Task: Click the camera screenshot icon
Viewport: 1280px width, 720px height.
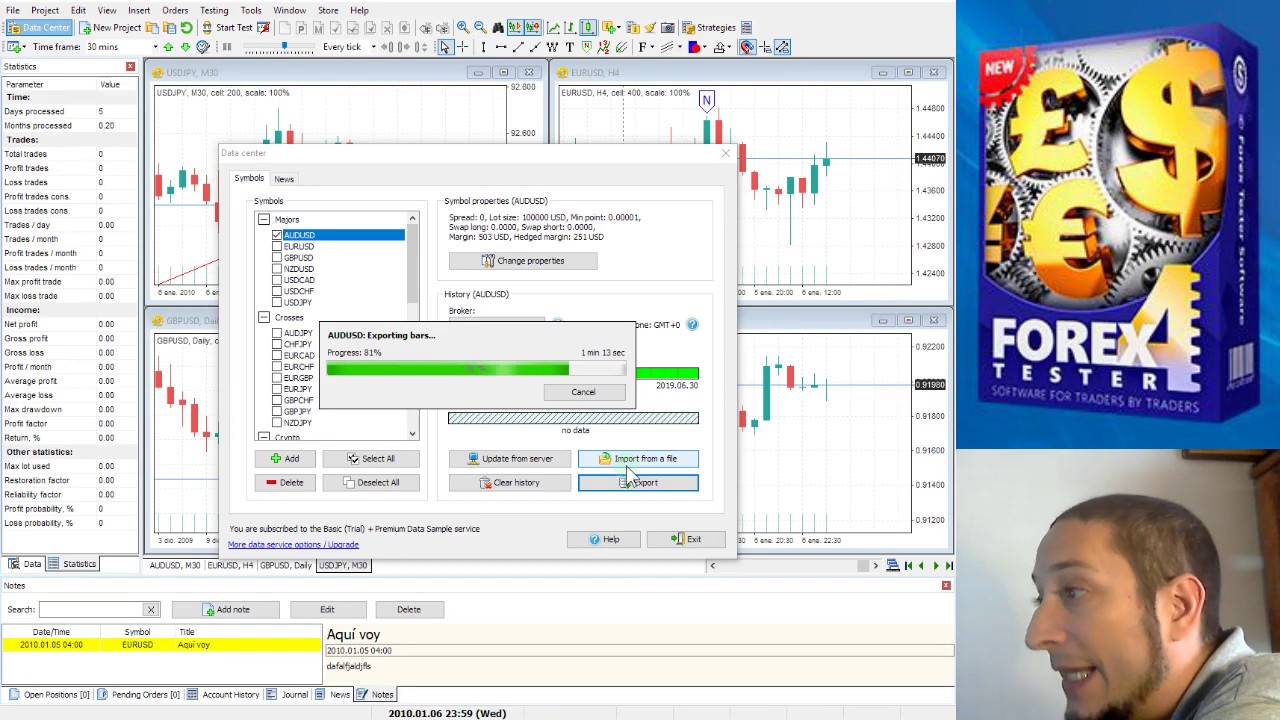Action: point(668,28)
